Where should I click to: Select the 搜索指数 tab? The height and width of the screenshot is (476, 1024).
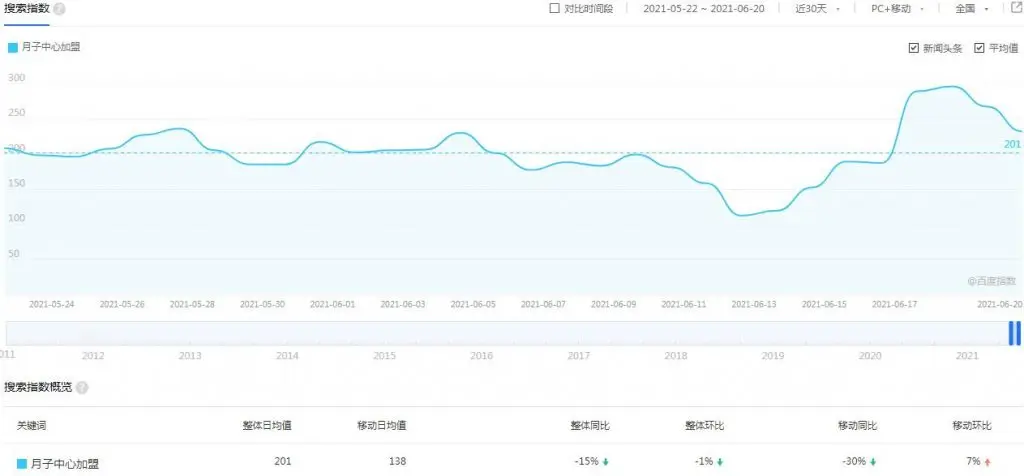coord(27,9)
